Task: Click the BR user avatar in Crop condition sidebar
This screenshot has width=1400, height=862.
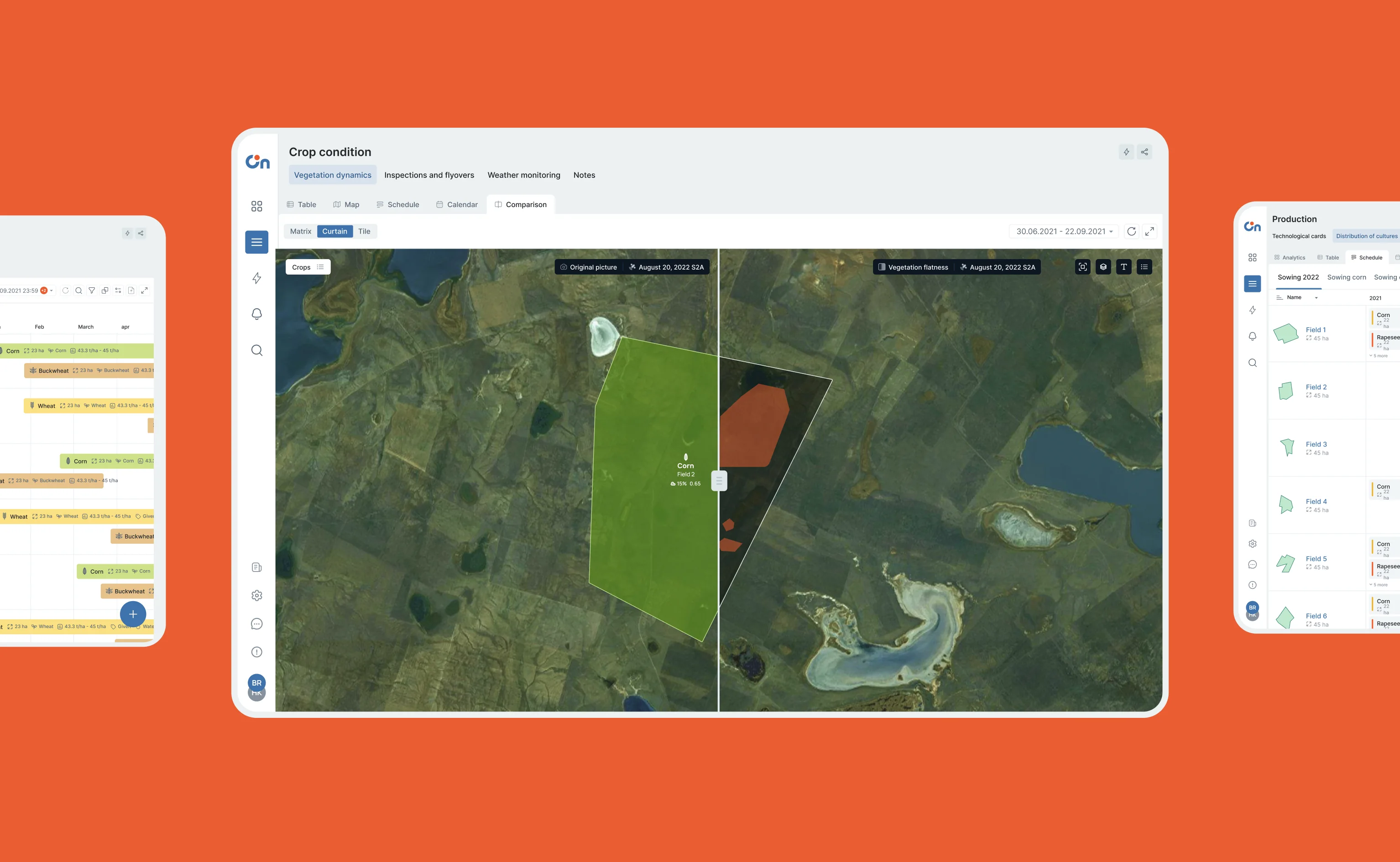Action: 256,683
